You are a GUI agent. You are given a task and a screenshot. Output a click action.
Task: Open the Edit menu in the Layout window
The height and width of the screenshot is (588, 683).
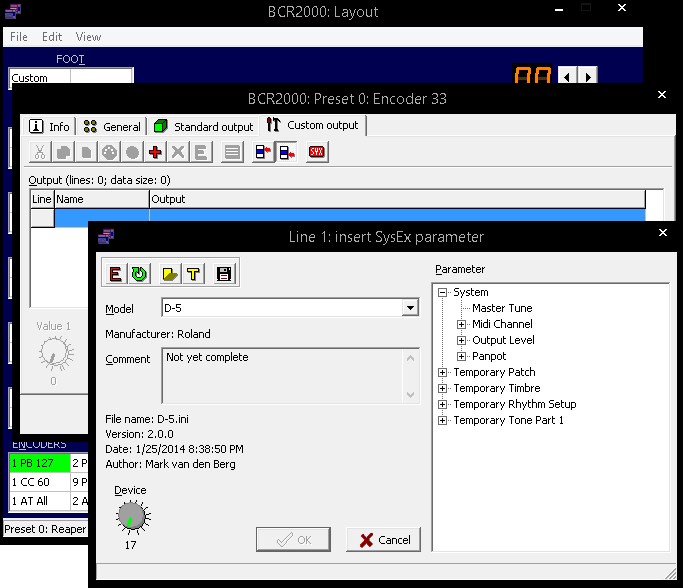(x=52, y=37)
